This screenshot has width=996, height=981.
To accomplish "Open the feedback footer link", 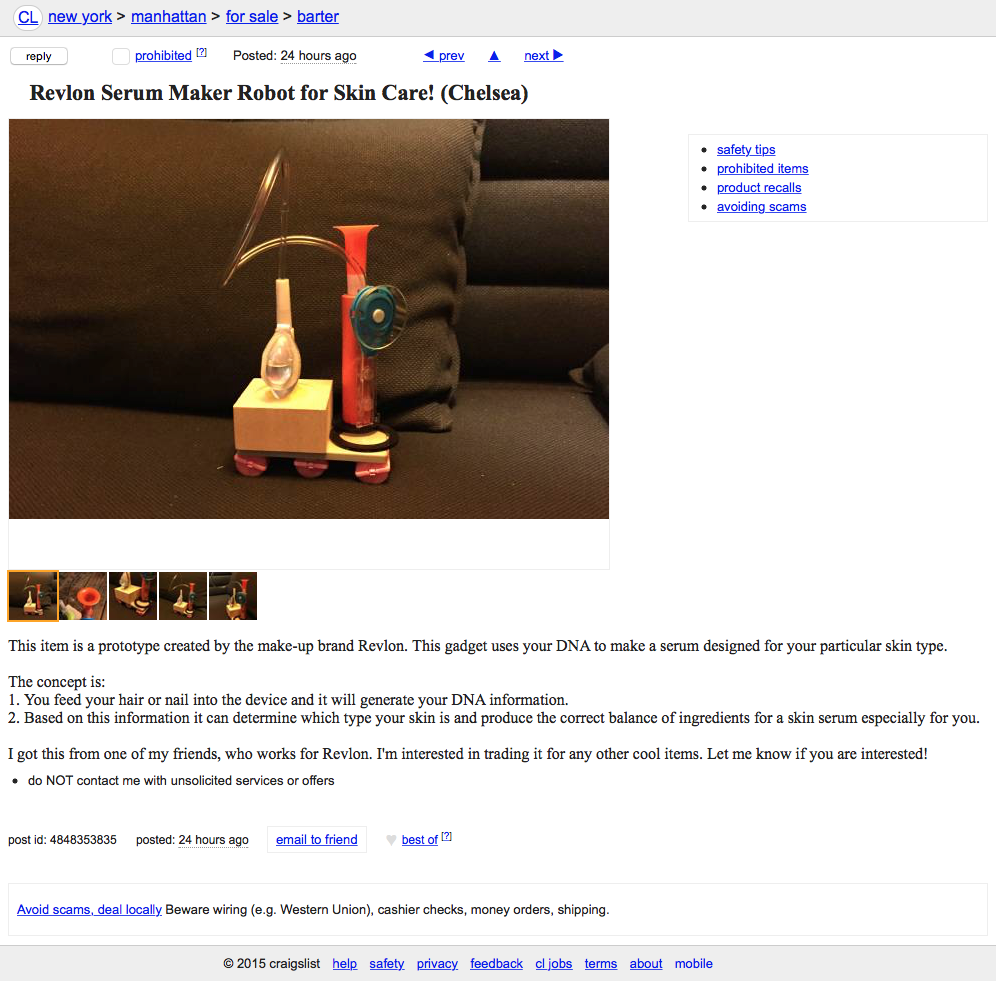I will point(496,963).
